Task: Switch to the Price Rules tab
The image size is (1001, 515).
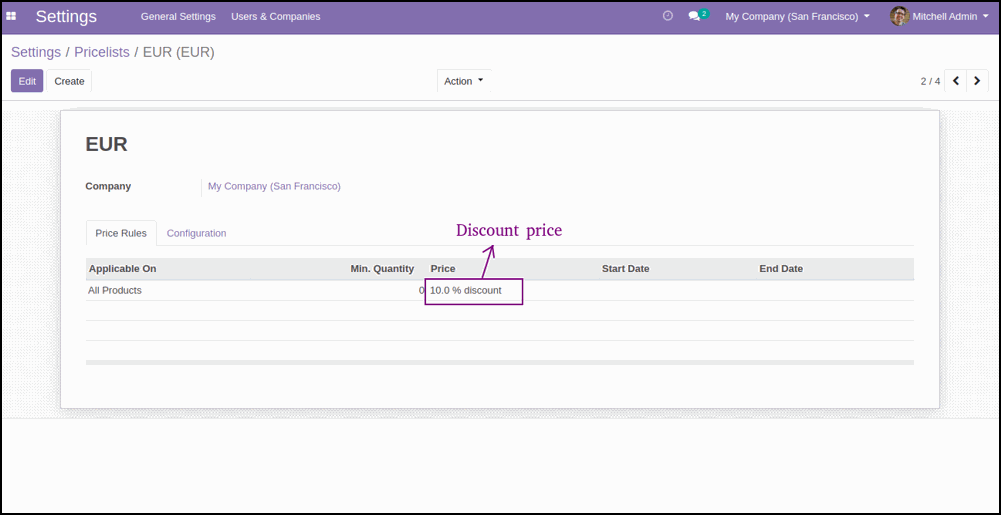Action: pos(121,233)
